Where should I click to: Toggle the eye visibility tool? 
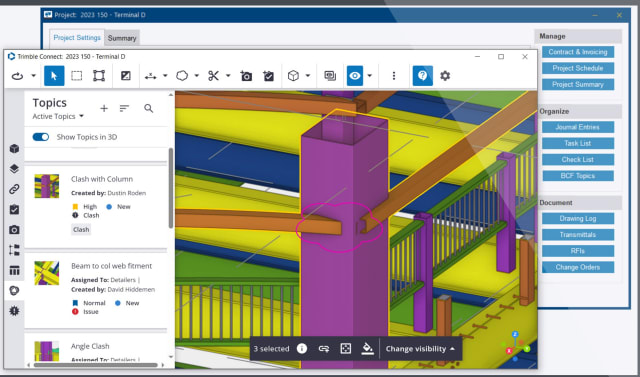[355, 76]
